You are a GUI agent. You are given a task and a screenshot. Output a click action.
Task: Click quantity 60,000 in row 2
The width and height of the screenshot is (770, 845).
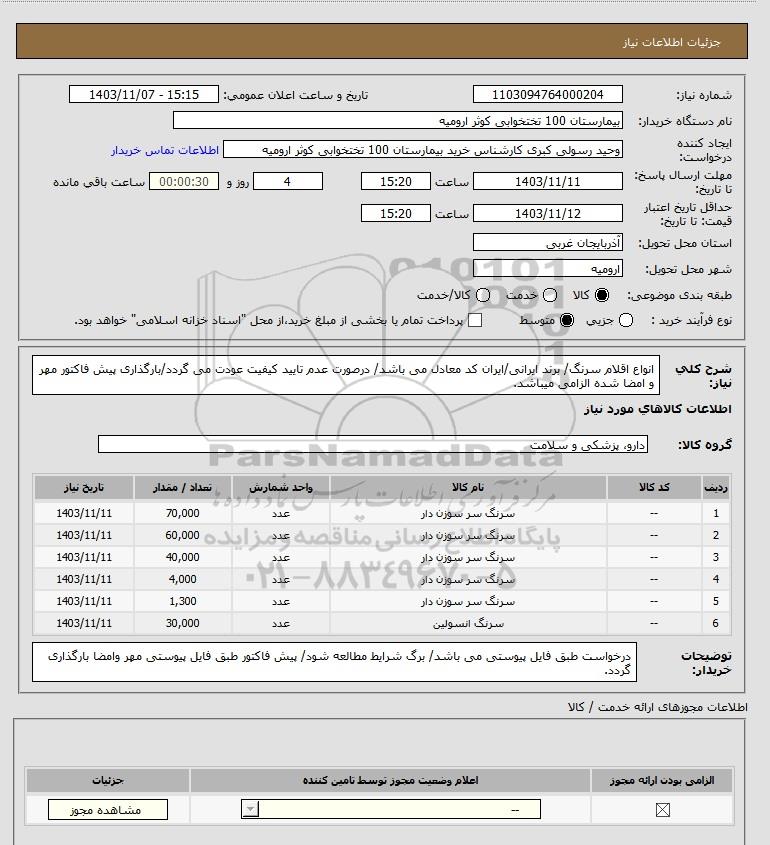tap(183, 535)
